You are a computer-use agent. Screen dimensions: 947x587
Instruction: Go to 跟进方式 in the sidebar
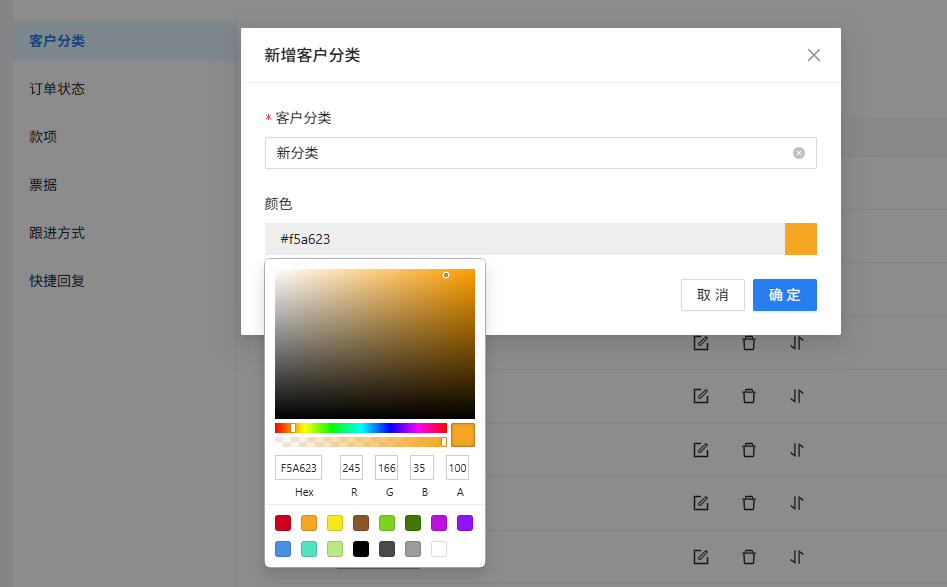pos(57,233)
